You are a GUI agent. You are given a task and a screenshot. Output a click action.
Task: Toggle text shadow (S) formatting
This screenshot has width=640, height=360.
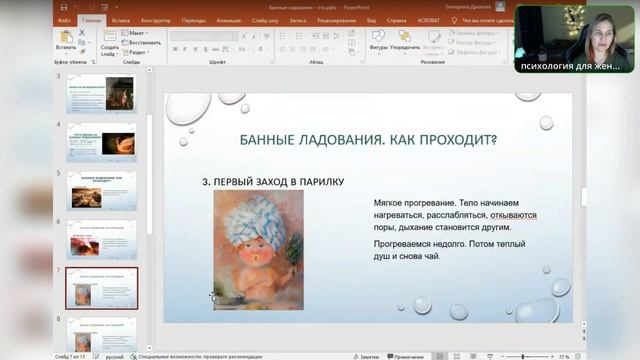[205, 49]
